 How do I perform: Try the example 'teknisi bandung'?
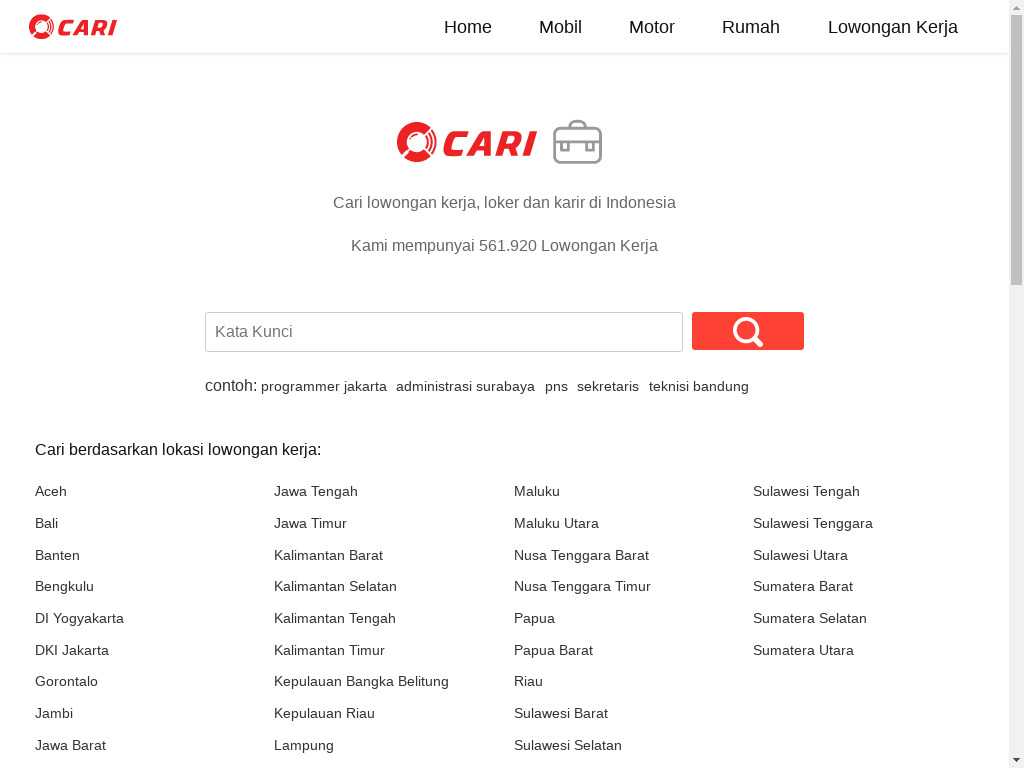699,387
